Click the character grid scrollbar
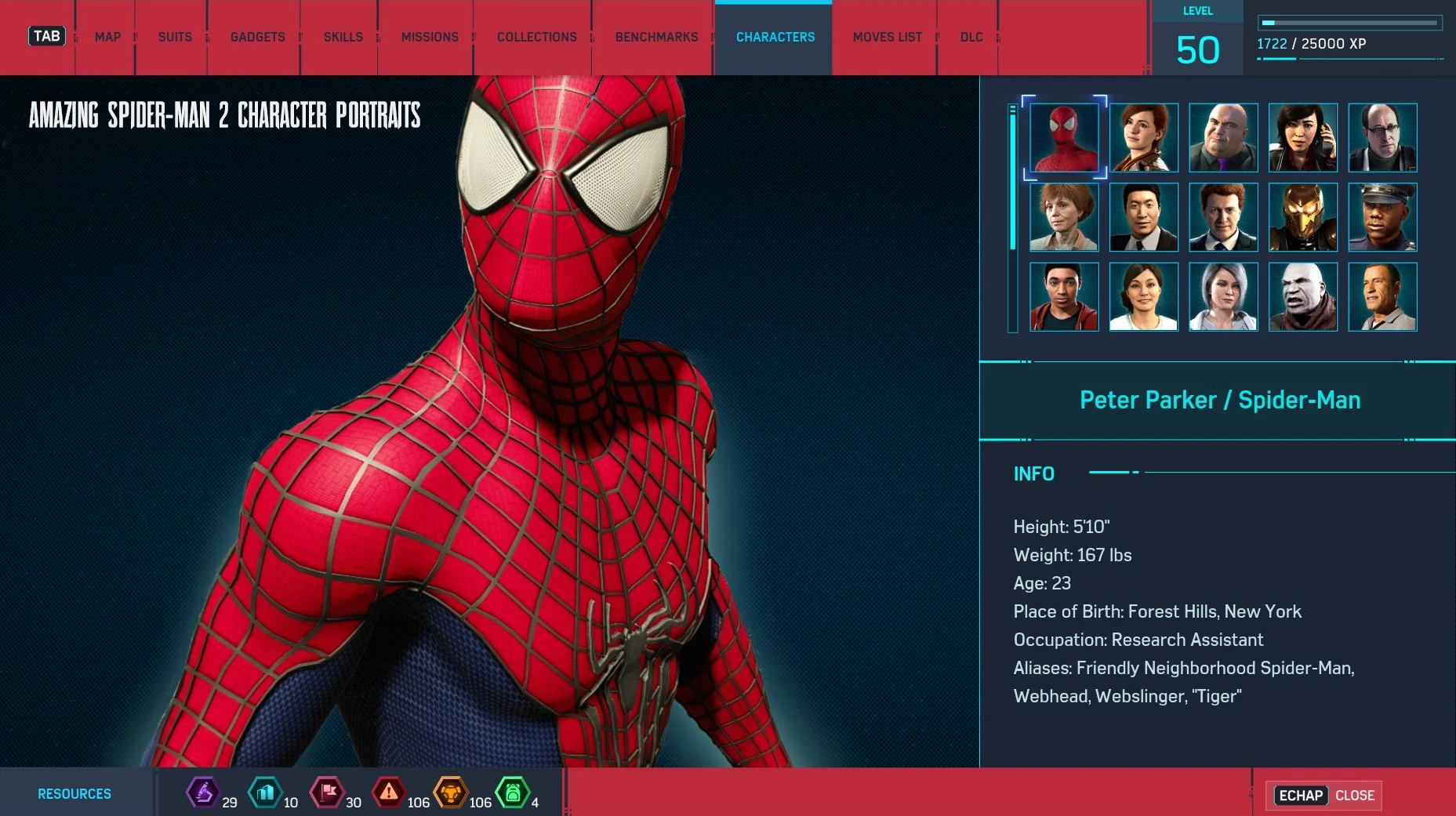Viewport: 1456px width, 816px height. [x=1013, y=218]
